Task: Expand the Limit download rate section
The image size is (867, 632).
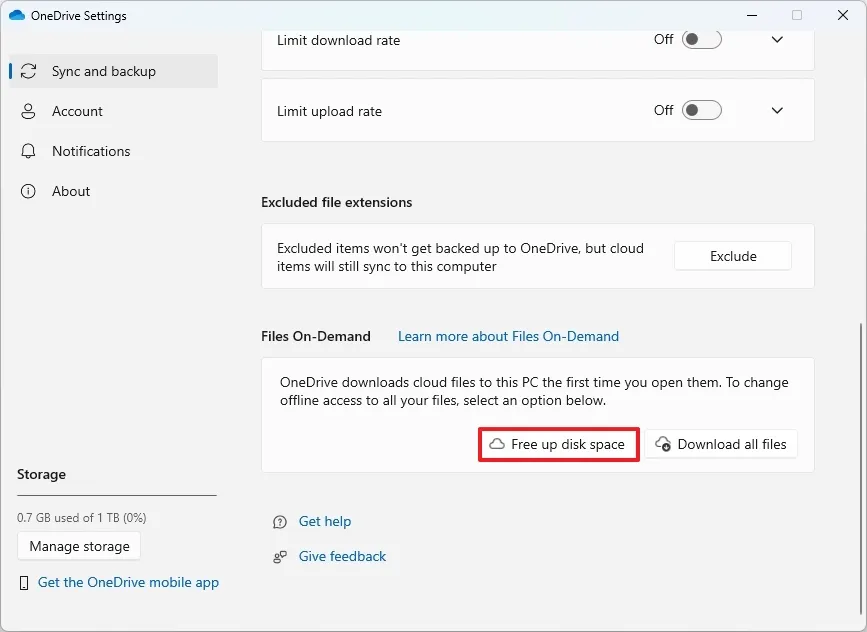Action: 777,39
